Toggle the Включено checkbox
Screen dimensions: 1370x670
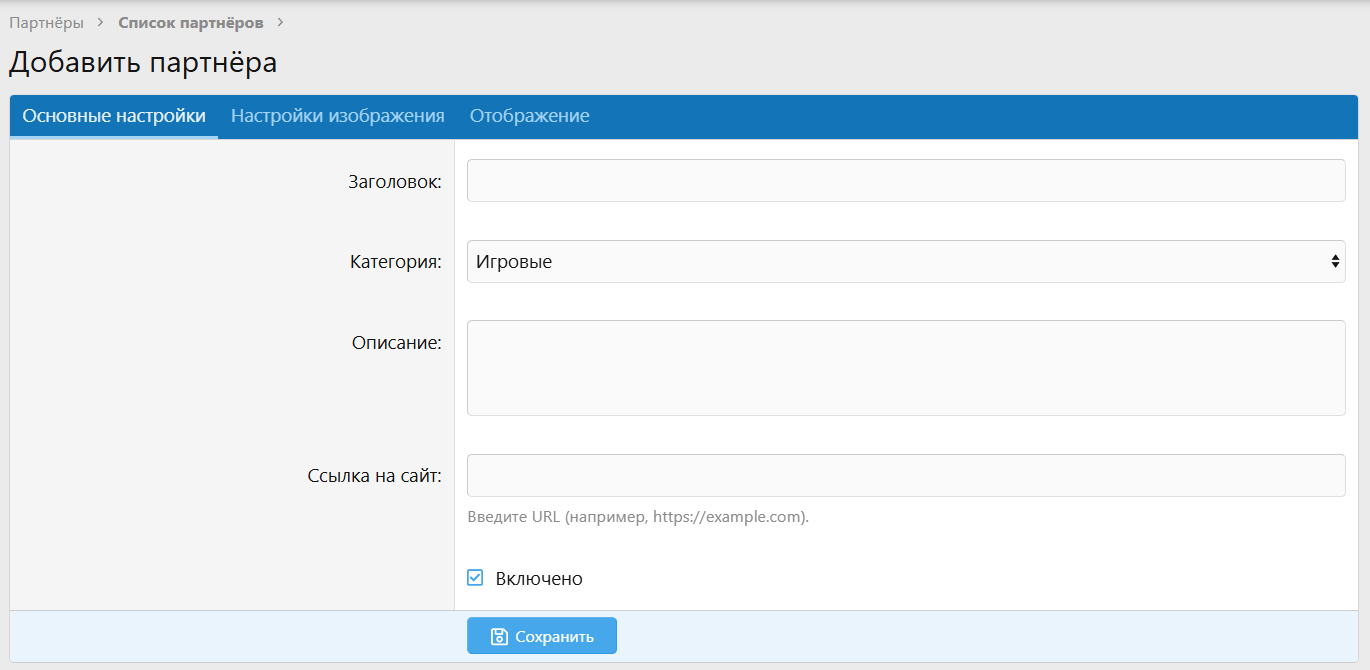tap(476, 578)
